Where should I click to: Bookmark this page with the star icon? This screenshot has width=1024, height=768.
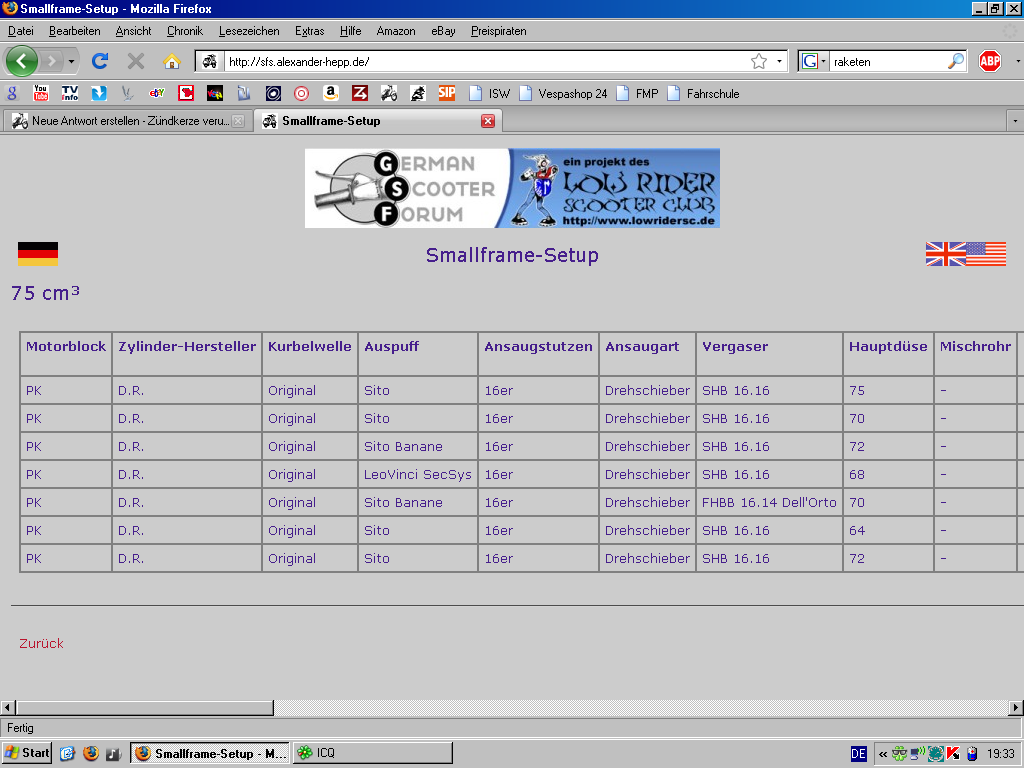[759, 61]
